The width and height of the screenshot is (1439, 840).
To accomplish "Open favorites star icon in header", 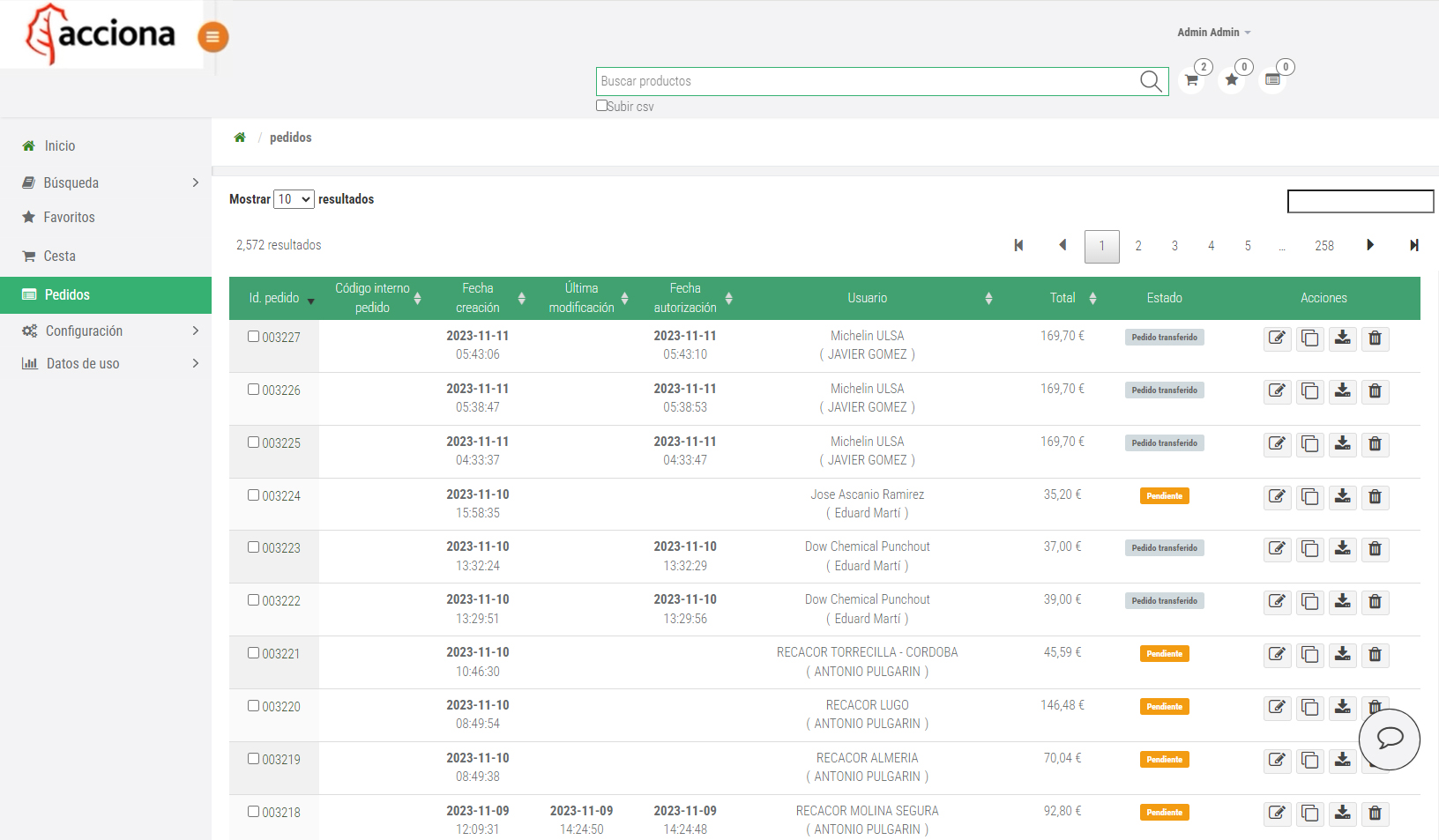I will (1232, 80).
